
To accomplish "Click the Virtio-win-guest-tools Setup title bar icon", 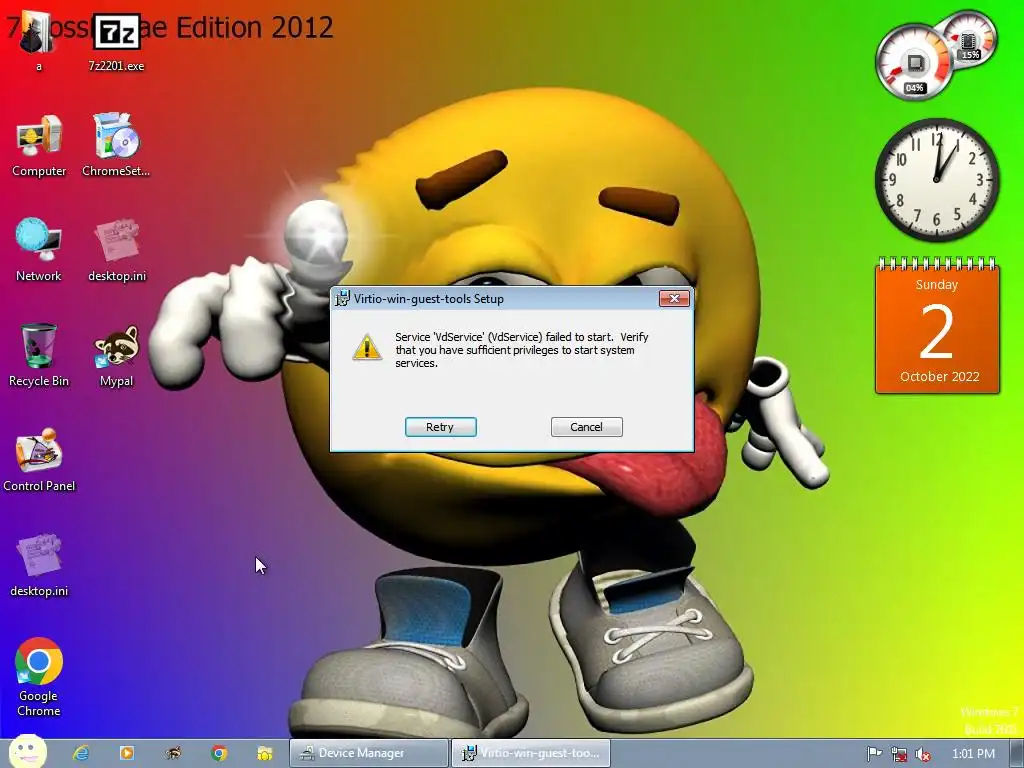I will 342,298.
